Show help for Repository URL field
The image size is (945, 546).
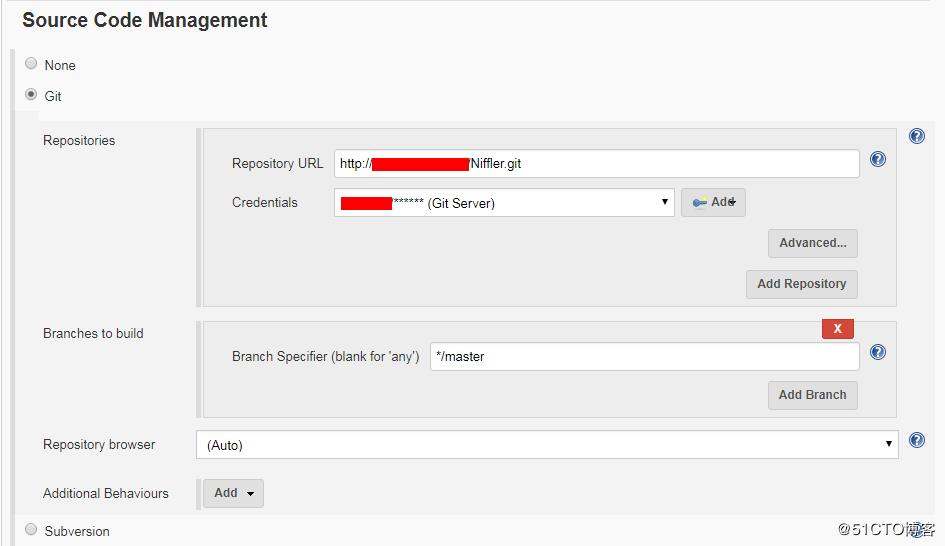pyautogui.click(x=878, y=159)
